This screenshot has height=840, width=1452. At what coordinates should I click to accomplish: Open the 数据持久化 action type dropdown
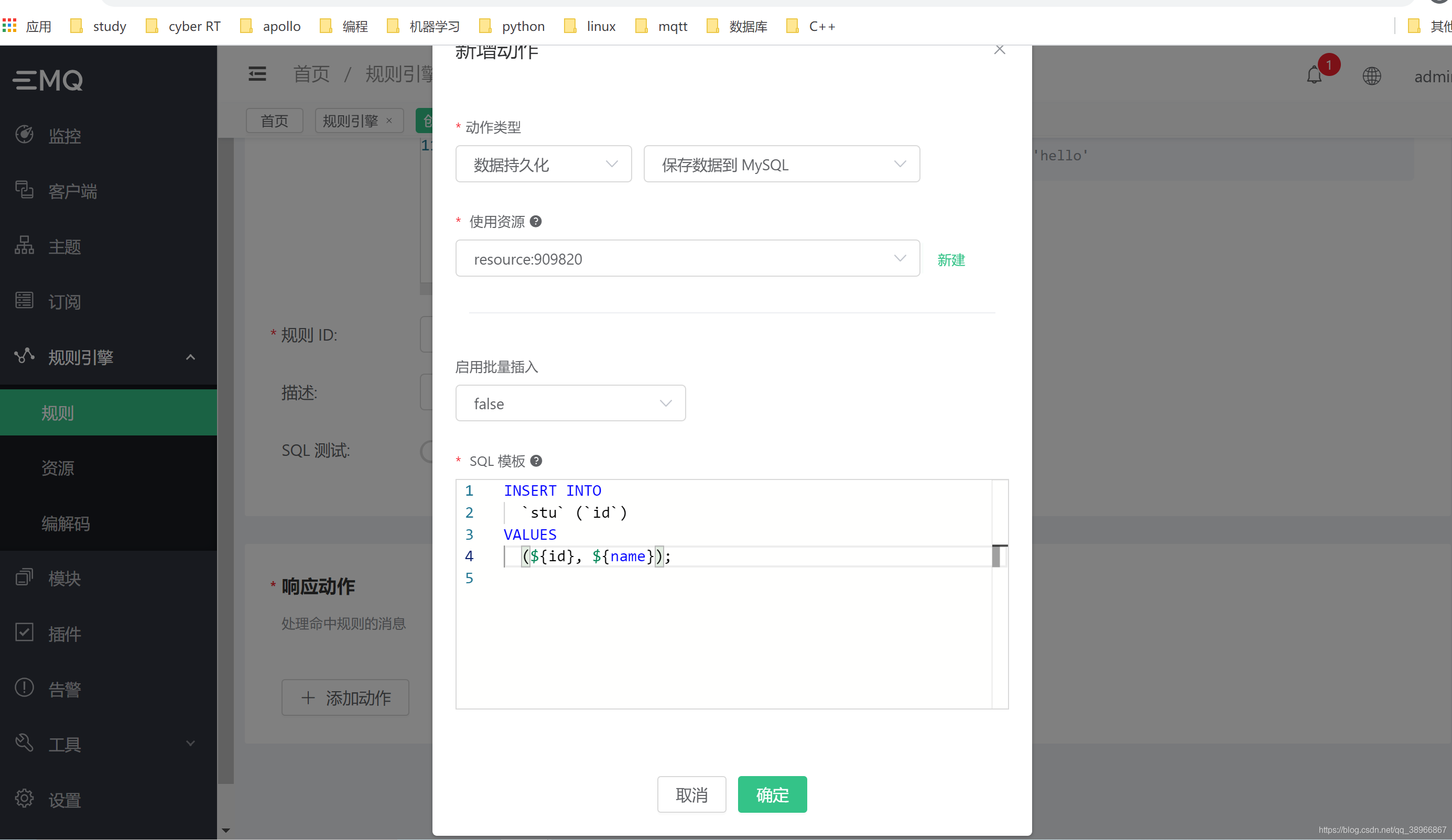pyautogui.click(x=543, y=164)
